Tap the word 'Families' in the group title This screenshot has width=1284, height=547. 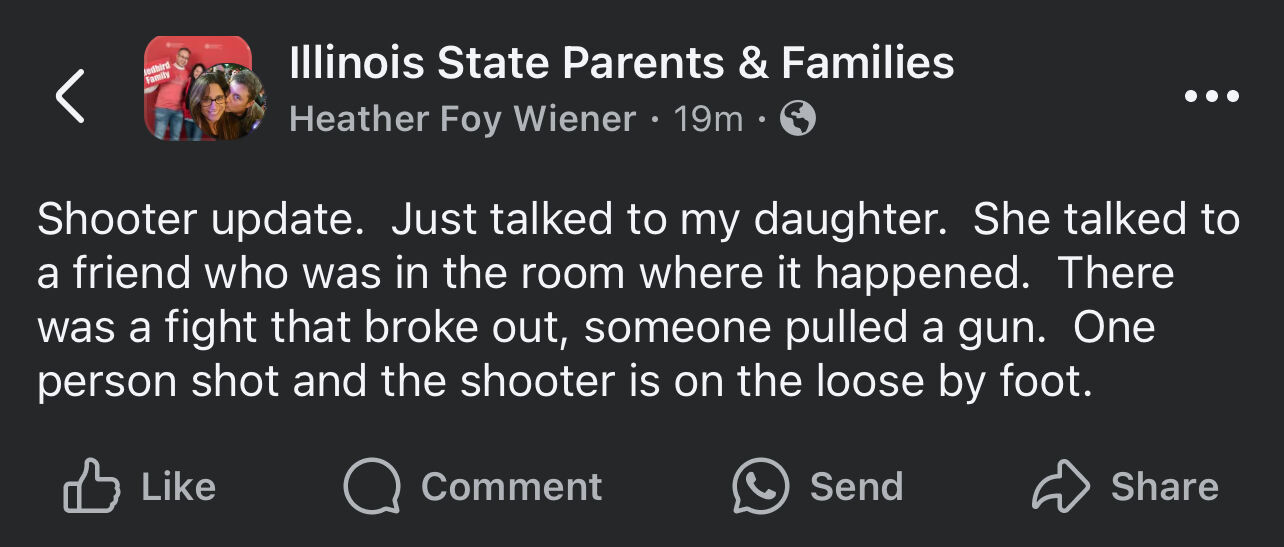click(867, 64)
